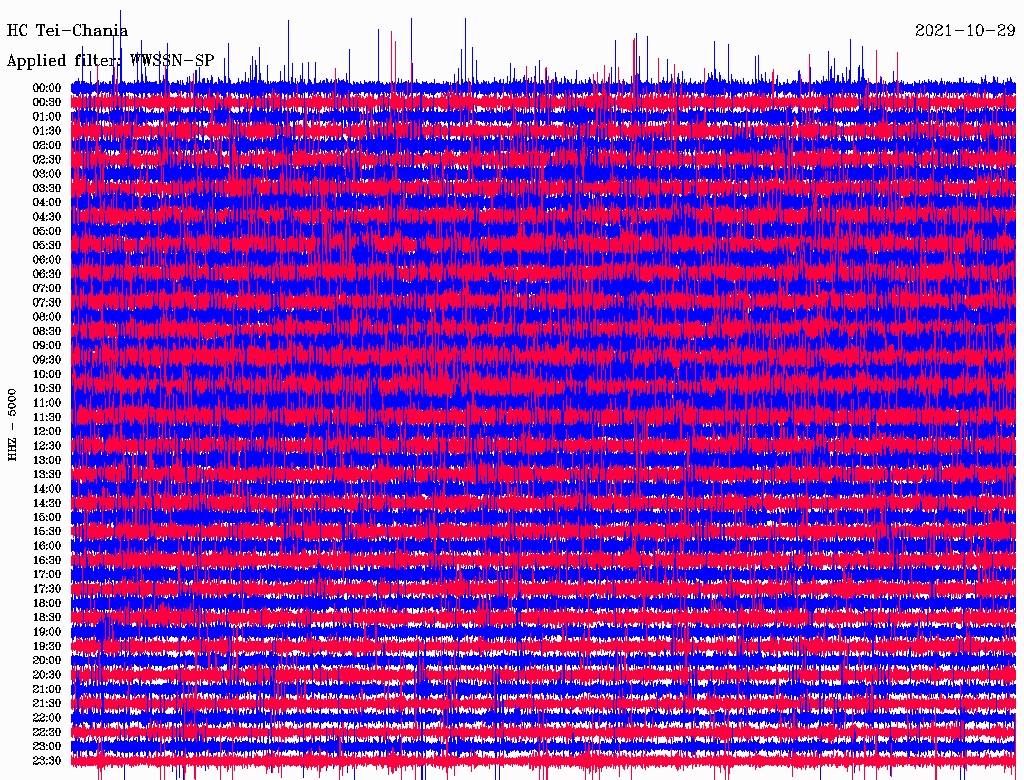Image resolution: width=1024 pixels, height=780 pixels.
Task: Select the 05:00 time label
Action: coord(47,231)
